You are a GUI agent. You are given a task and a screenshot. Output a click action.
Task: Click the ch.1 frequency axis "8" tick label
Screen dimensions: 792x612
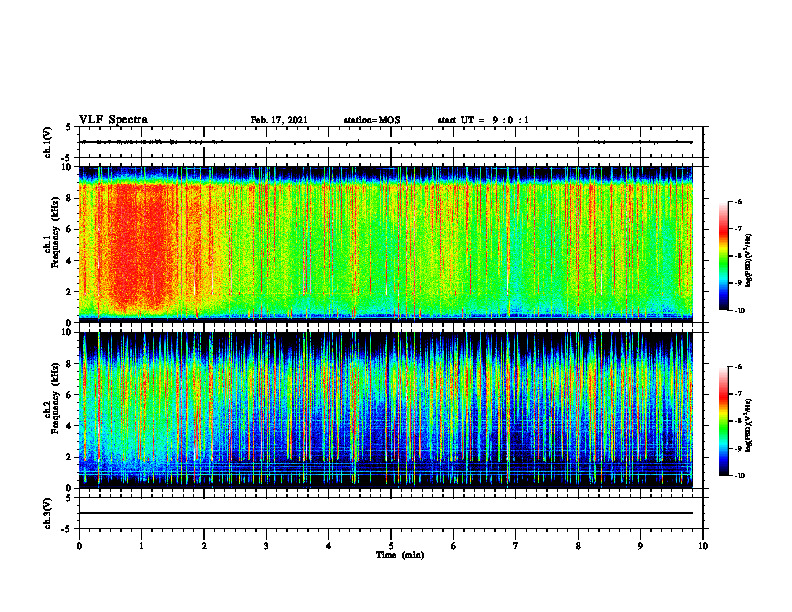(x=69, y=198)
